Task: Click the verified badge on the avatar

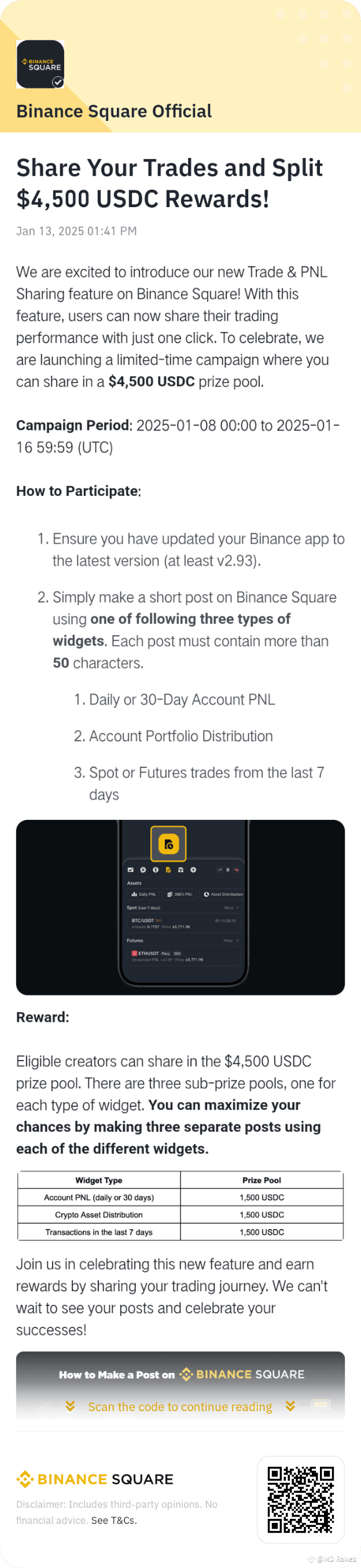Action: (58, 82)
